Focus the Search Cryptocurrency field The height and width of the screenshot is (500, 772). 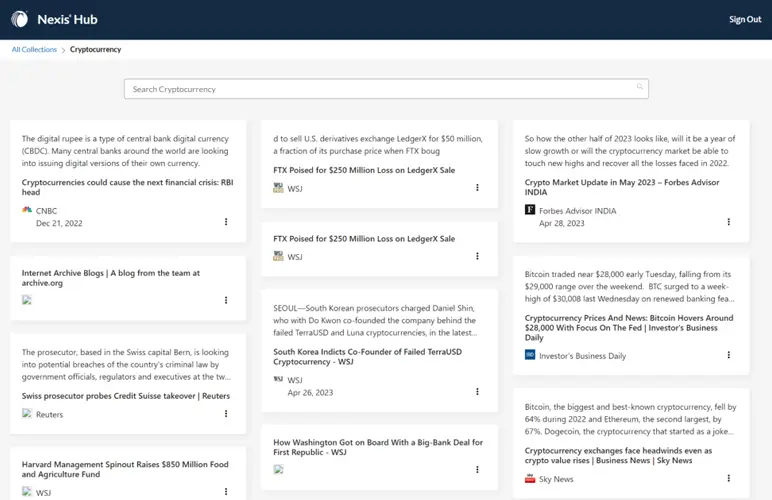click(386, 89)
